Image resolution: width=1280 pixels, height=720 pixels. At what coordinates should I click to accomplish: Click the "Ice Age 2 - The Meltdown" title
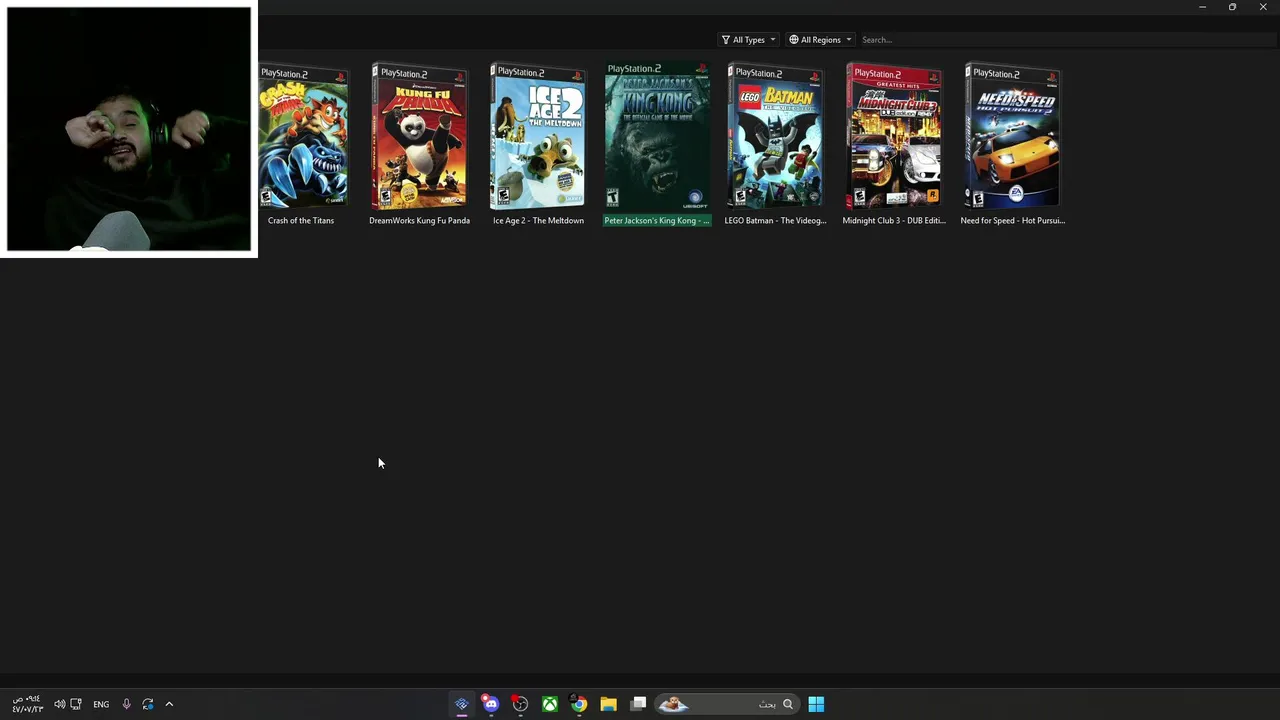pos(538,220)
